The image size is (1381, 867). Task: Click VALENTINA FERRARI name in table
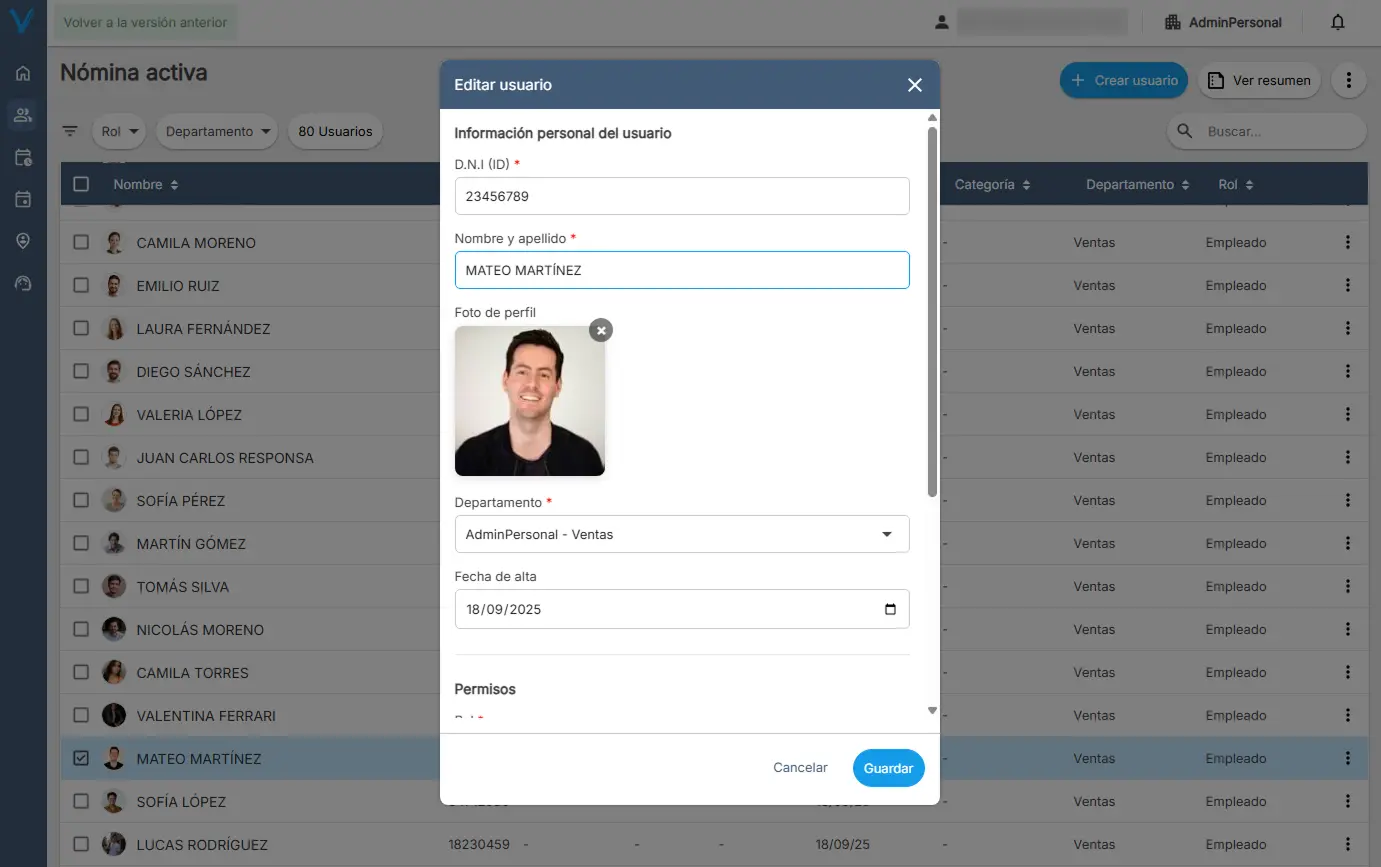[x=206, y=716]
